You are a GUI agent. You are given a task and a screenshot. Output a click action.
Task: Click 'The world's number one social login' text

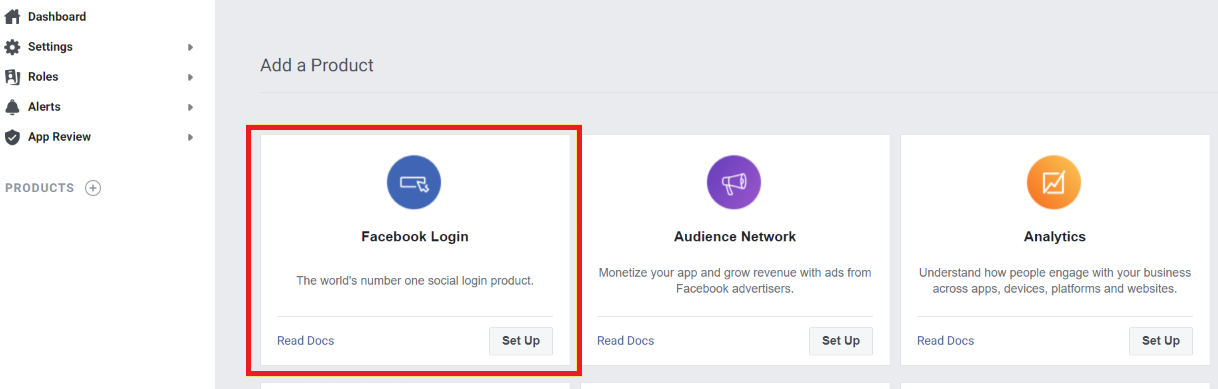click(x=415, y=281)
